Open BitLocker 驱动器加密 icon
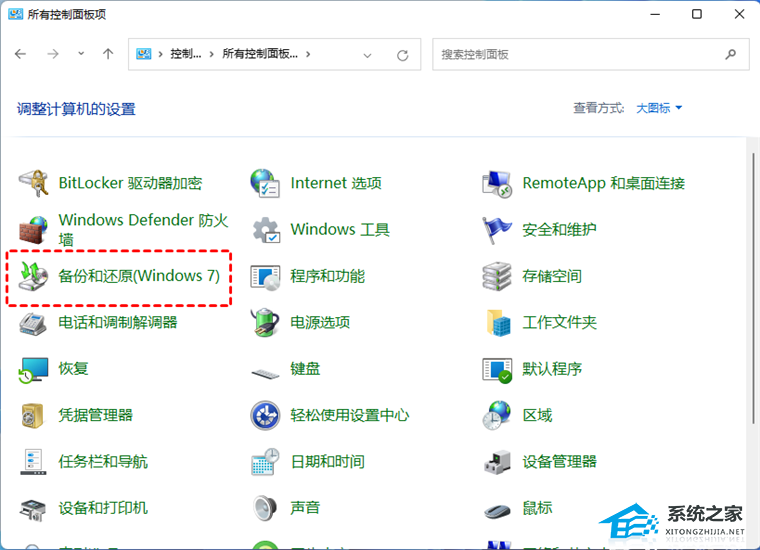Viewport: 760px width, 550px height. pyautogui.click(x=33, y=183)
